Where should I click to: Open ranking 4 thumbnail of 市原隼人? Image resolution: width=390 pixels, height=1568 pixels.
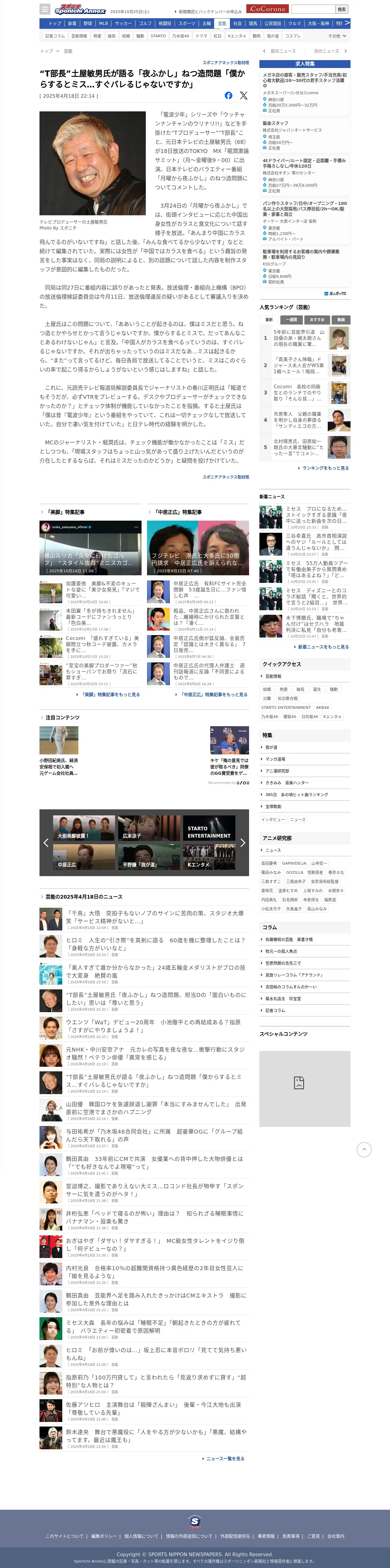(x=339, y=420)
